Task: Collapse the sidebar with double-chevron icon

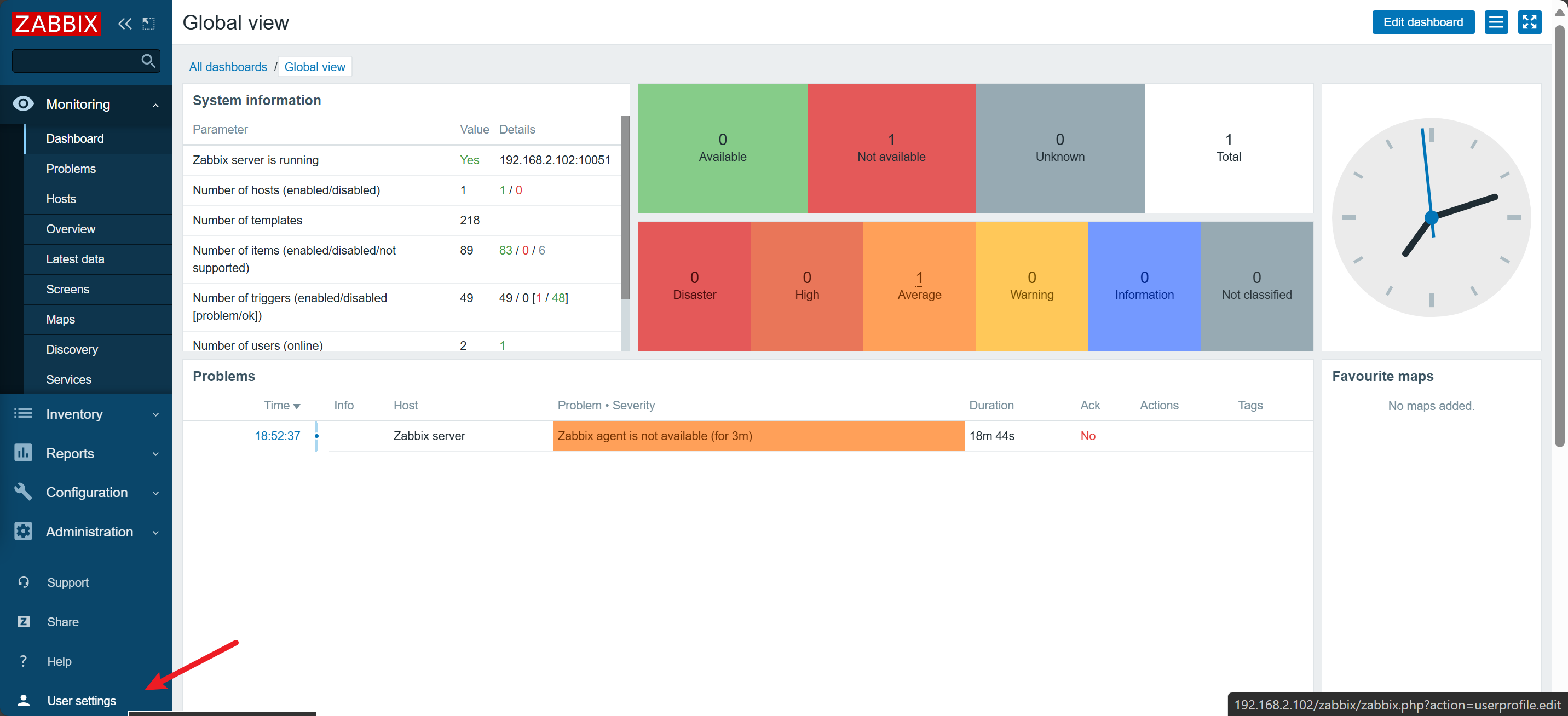Action: coord(125,24)
